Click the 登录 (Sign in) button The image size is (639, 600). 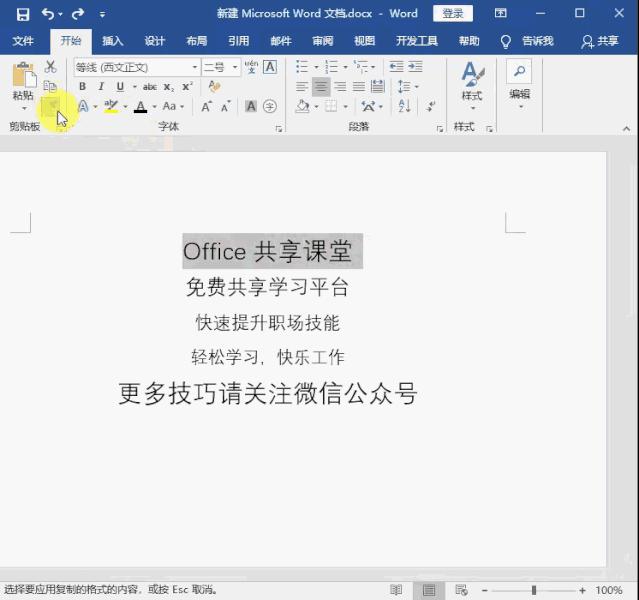click(x=453, y=14)
